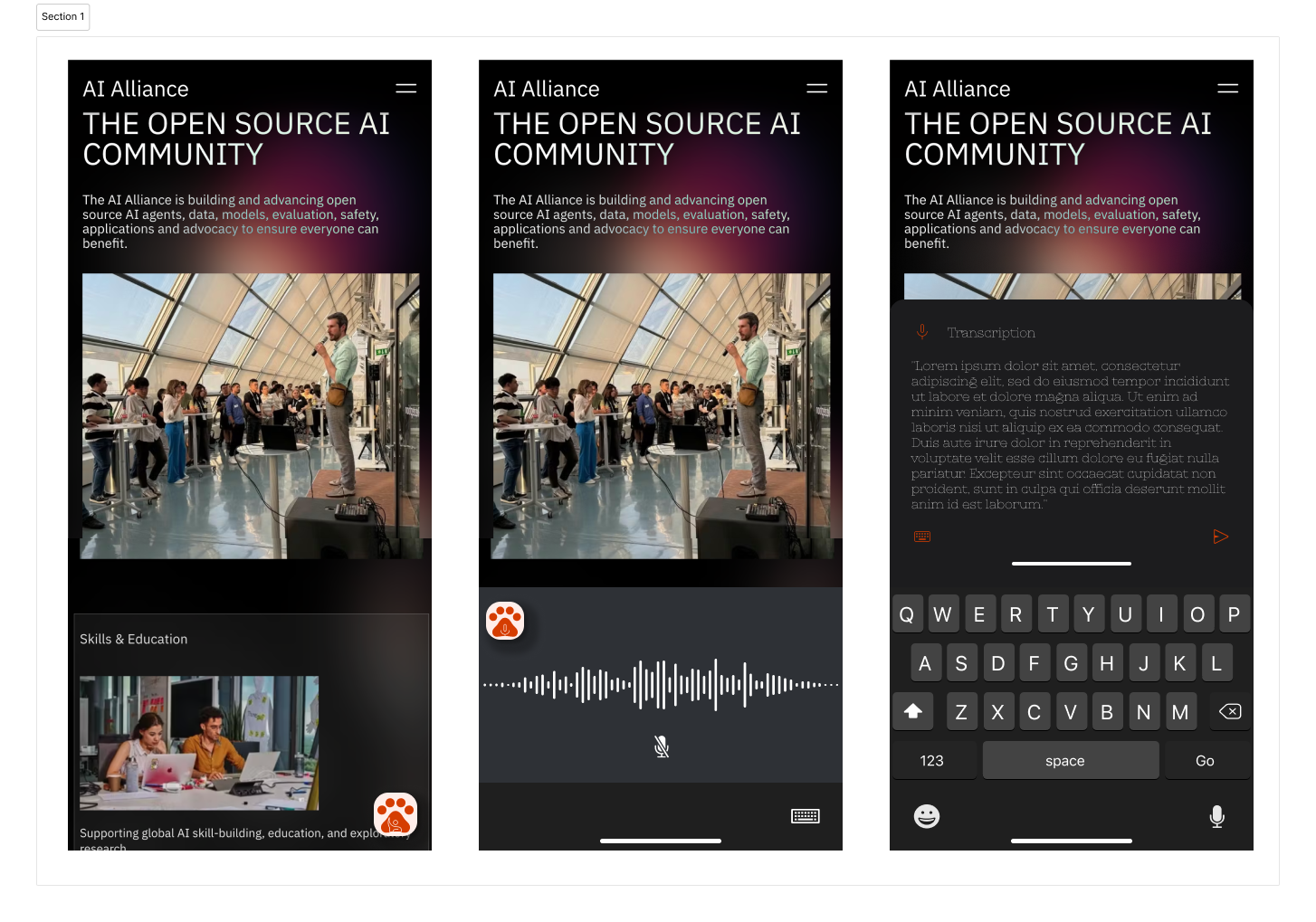Tap the F key on the keyboard
Viewport: 1316px width, 922px height.
(1034, 663)
